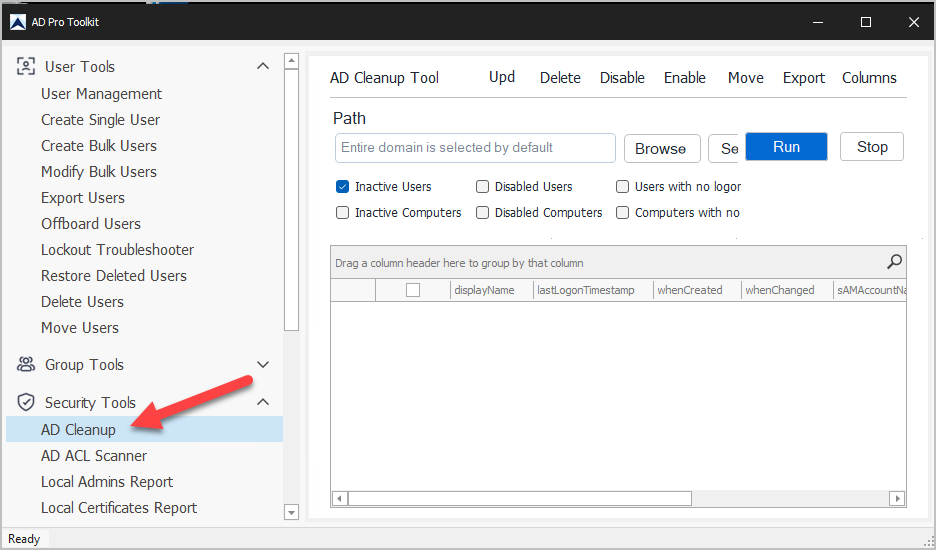Open Local Admins Report
Viewport: 936px width, 550px height.
107,481
